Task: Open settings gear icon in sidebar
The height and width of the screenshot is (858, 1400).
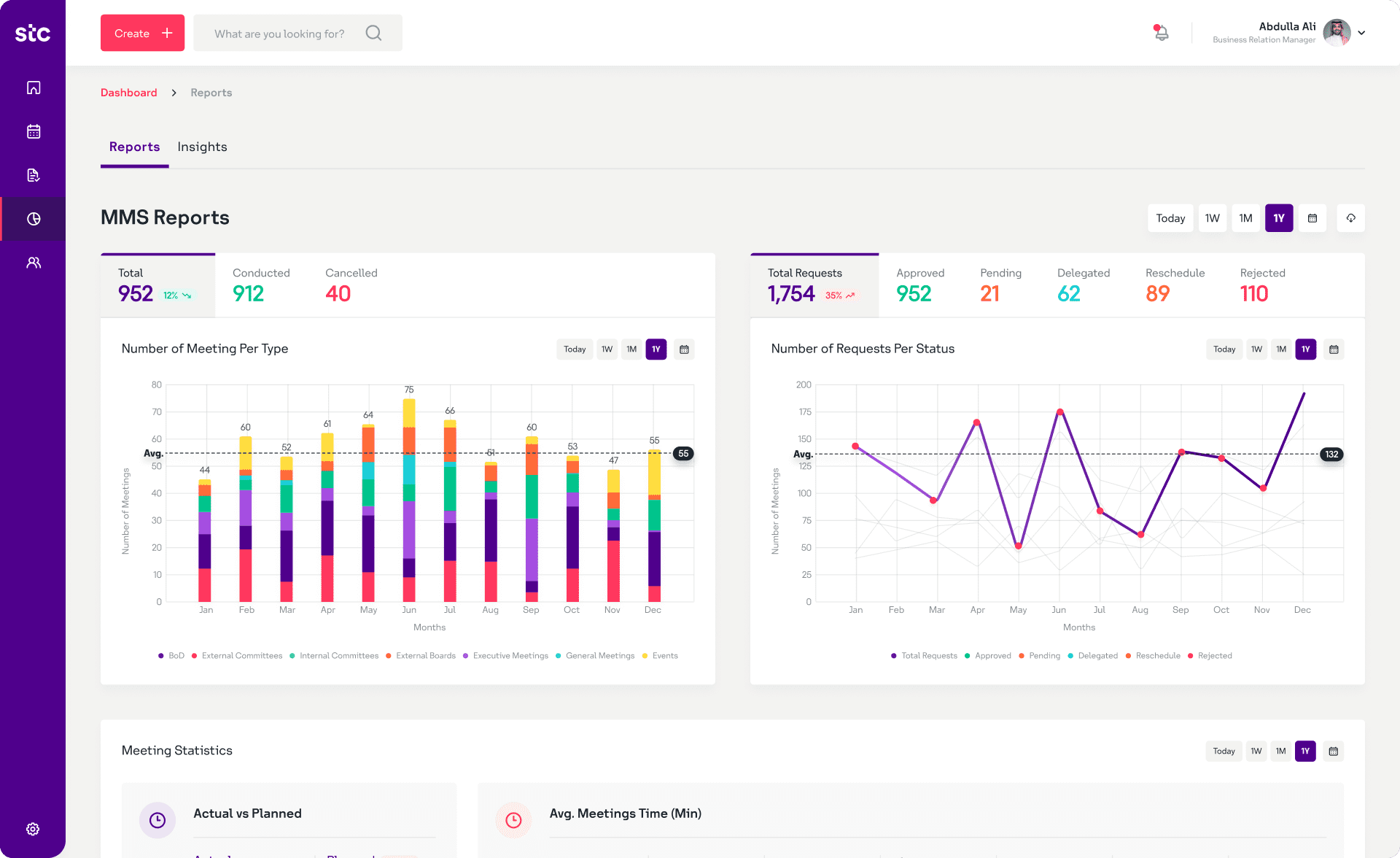Action: tap(33, 829)
